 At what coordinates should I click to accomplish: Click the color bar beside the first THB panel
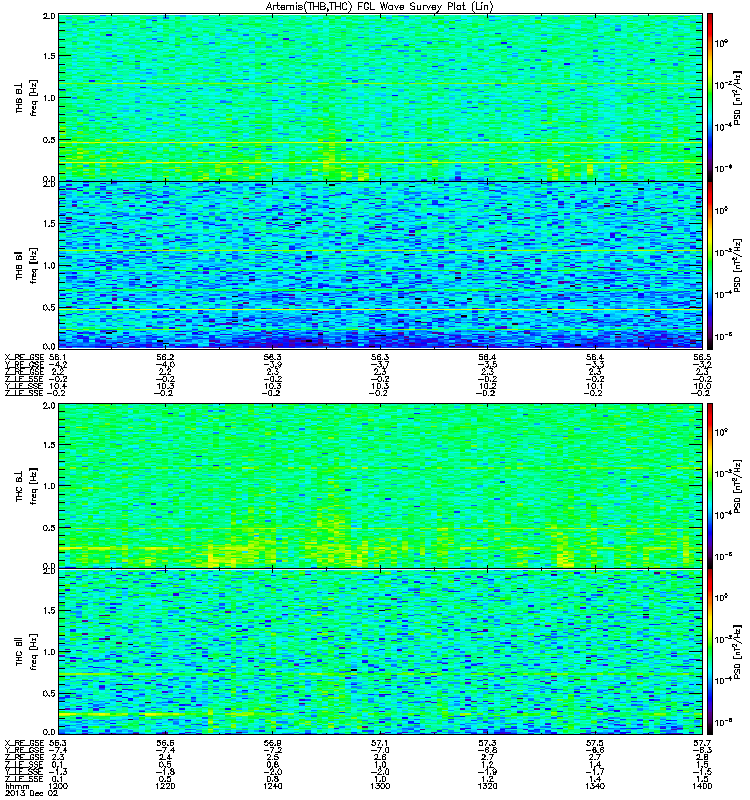click(x=709, y=97)
